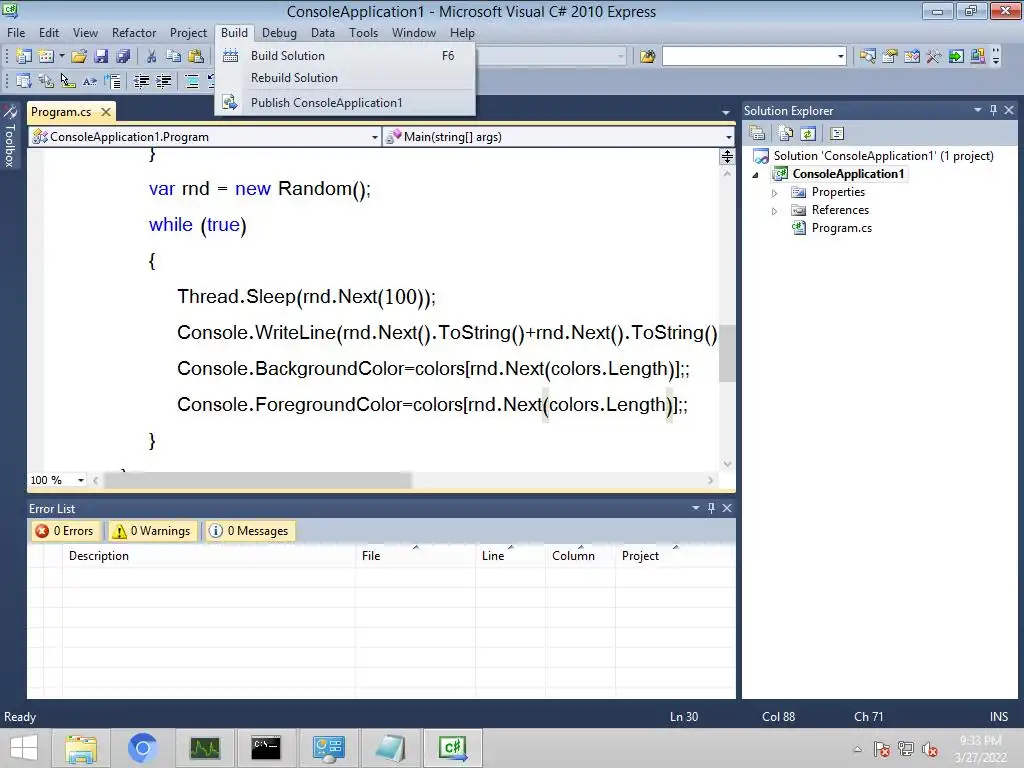
Task: Sort Error List by Project column
Action: (x=675, y=556)
